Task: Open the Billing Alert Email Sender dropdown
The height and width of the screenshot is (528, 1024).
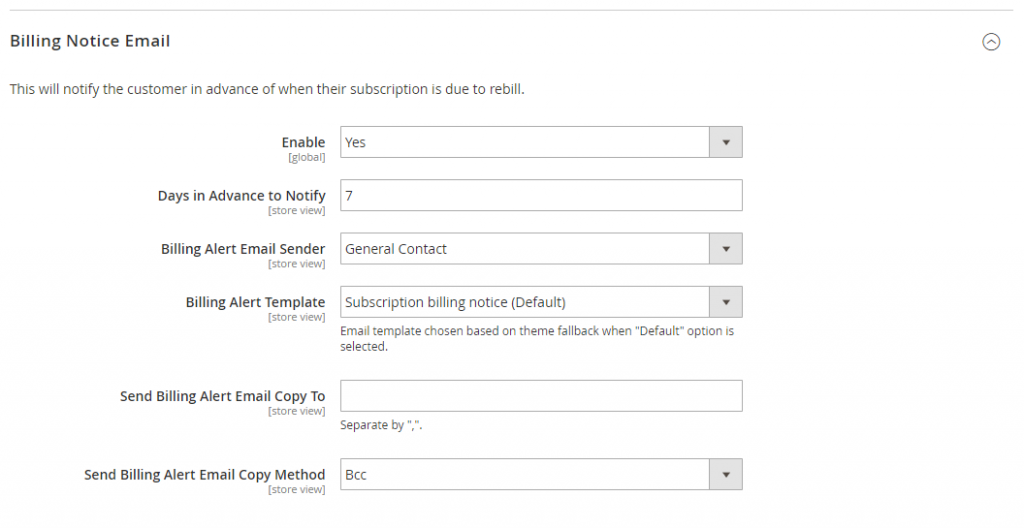Action: point(540,249)
